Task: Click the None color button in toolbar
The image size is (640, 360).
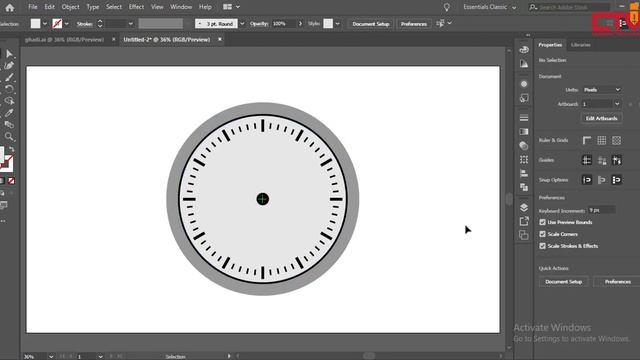Action: (11, 180)
